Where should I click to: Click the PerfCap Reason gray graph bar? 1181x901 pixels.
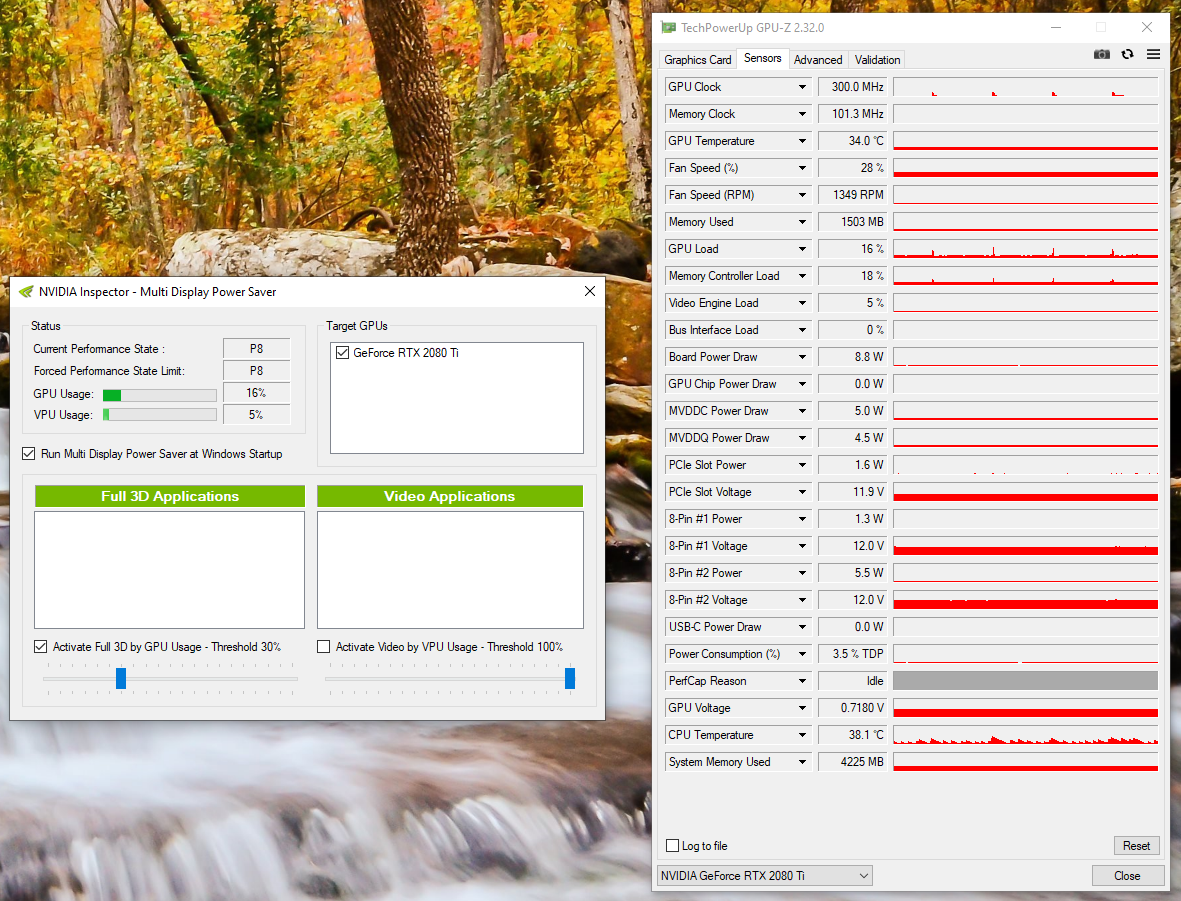pyautogui.click(x=1025, y=681)
